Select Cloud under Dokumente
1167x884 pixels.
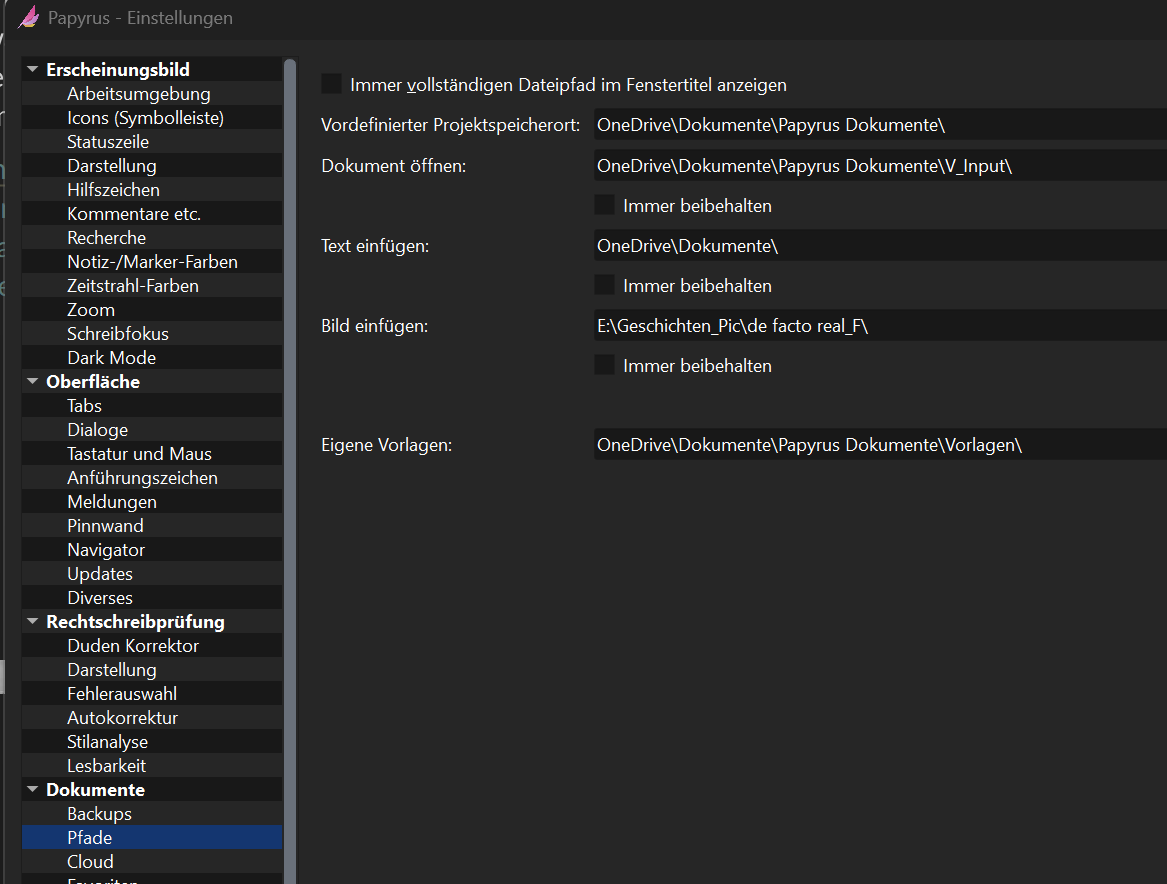click(90, 862)
